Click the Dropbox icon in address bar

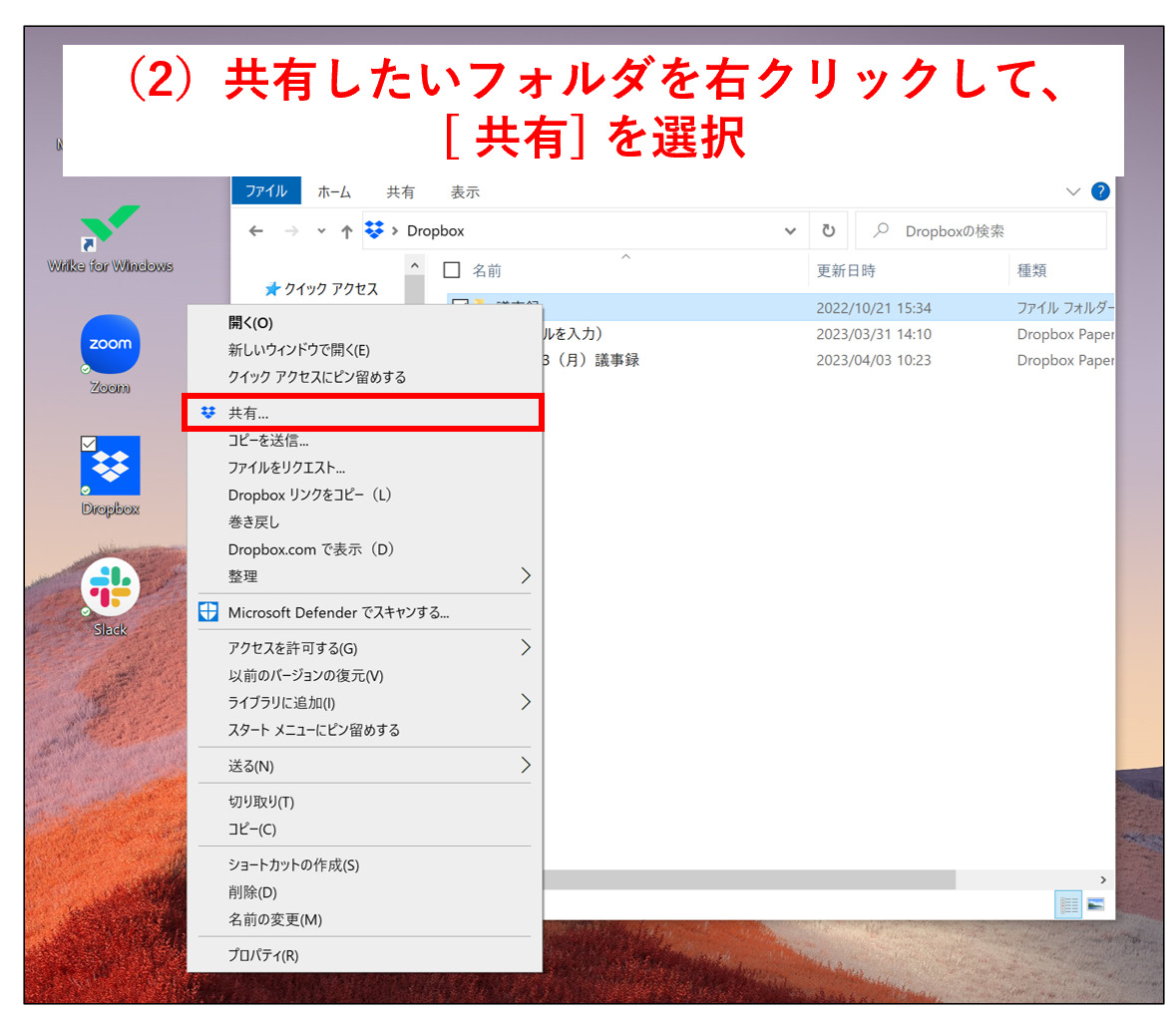click(374, 229)
